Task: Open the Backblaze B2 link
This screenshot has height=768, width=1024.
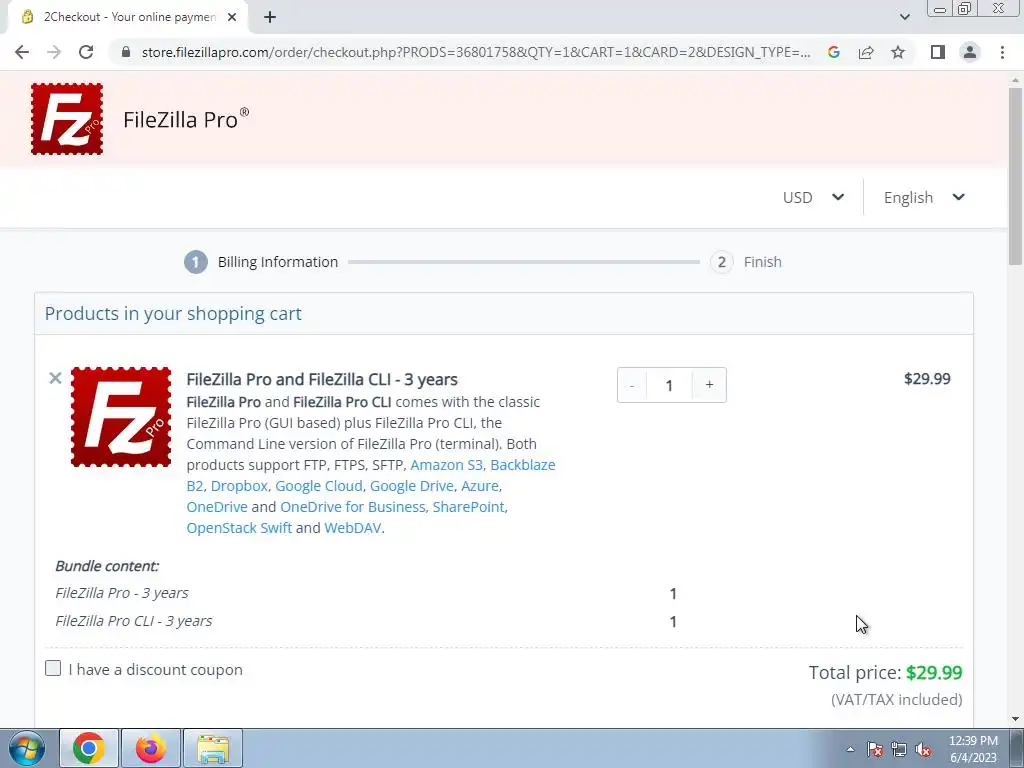Action: [x=371, y=475]
